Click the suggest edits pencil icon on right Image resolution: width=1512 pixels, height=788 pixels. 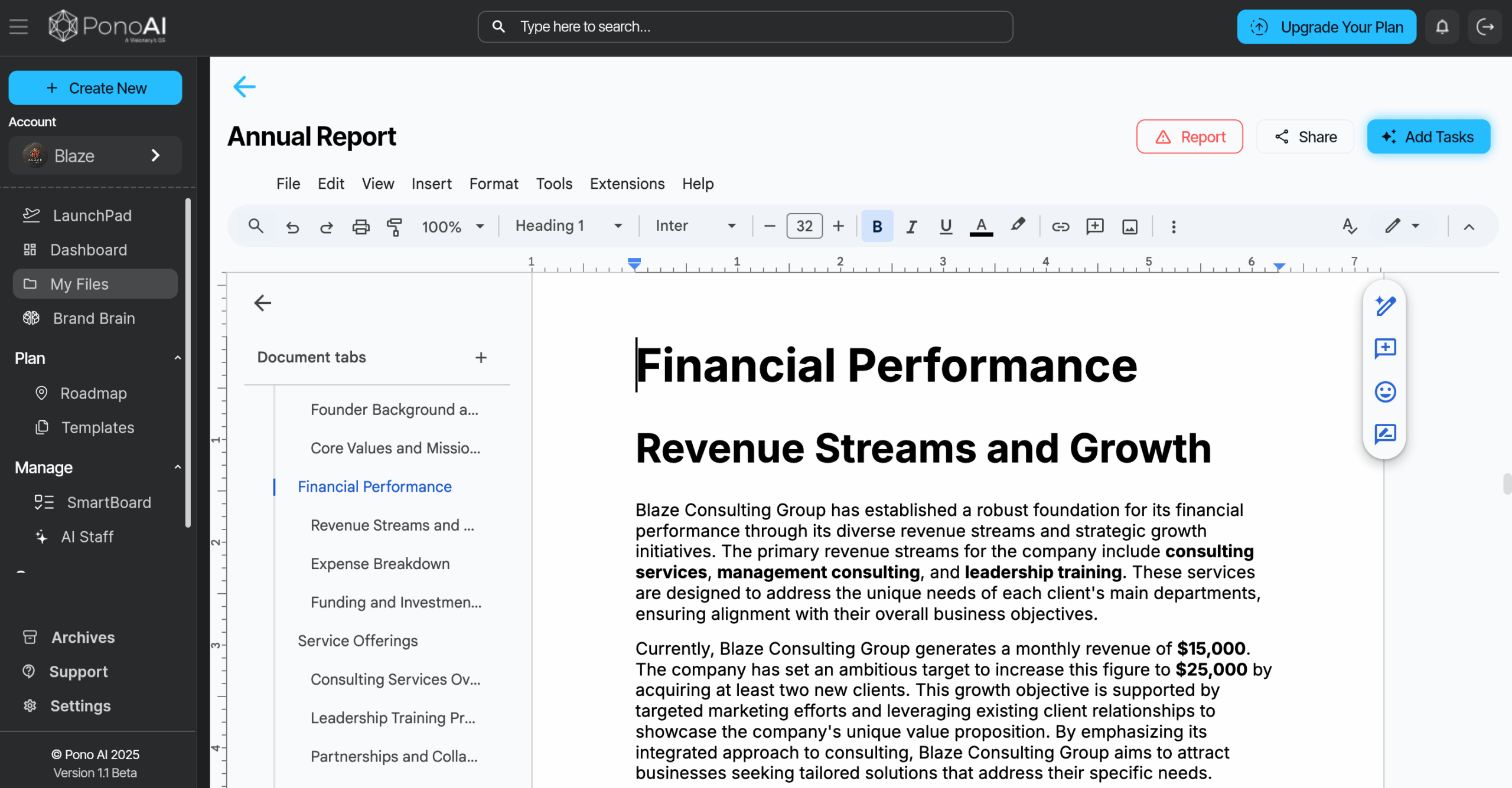click(1385, 306)
